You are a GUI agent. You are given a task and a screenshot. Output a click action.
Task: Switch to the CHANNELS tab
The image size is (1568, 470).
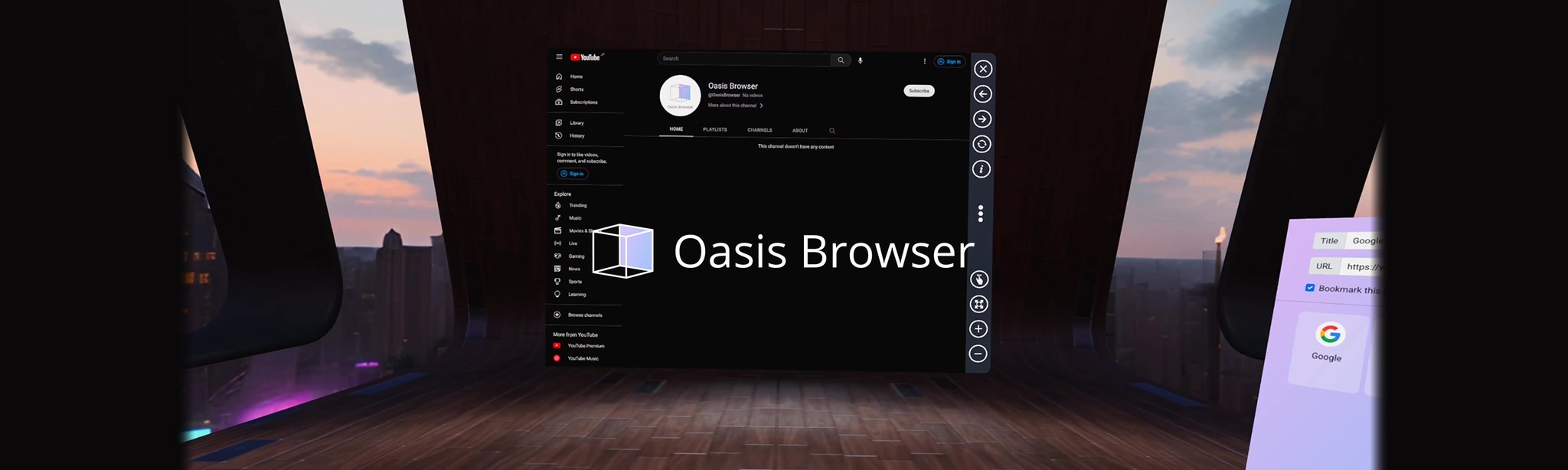(x=759, y=130)
